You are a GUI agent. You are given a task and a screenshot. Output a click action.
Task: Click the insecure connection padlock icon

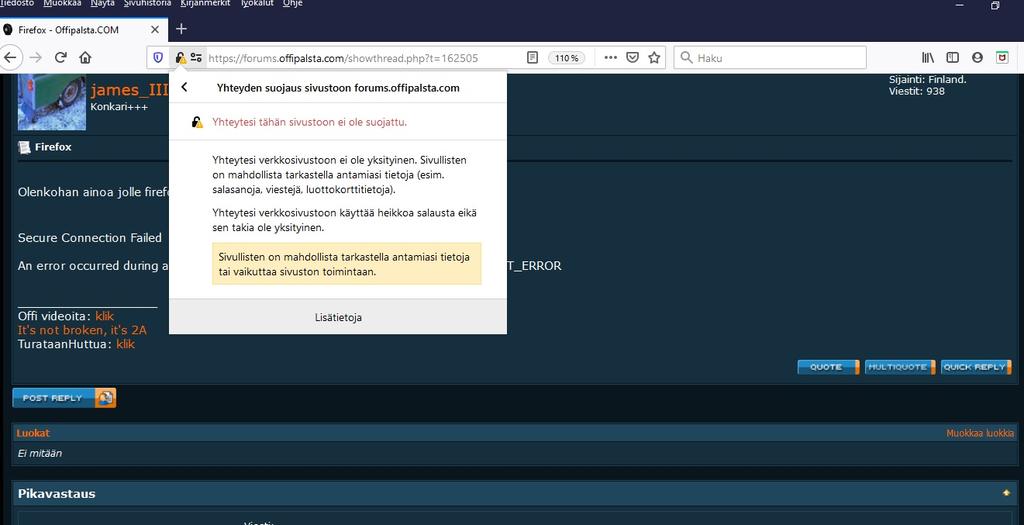tap(180, 57)
